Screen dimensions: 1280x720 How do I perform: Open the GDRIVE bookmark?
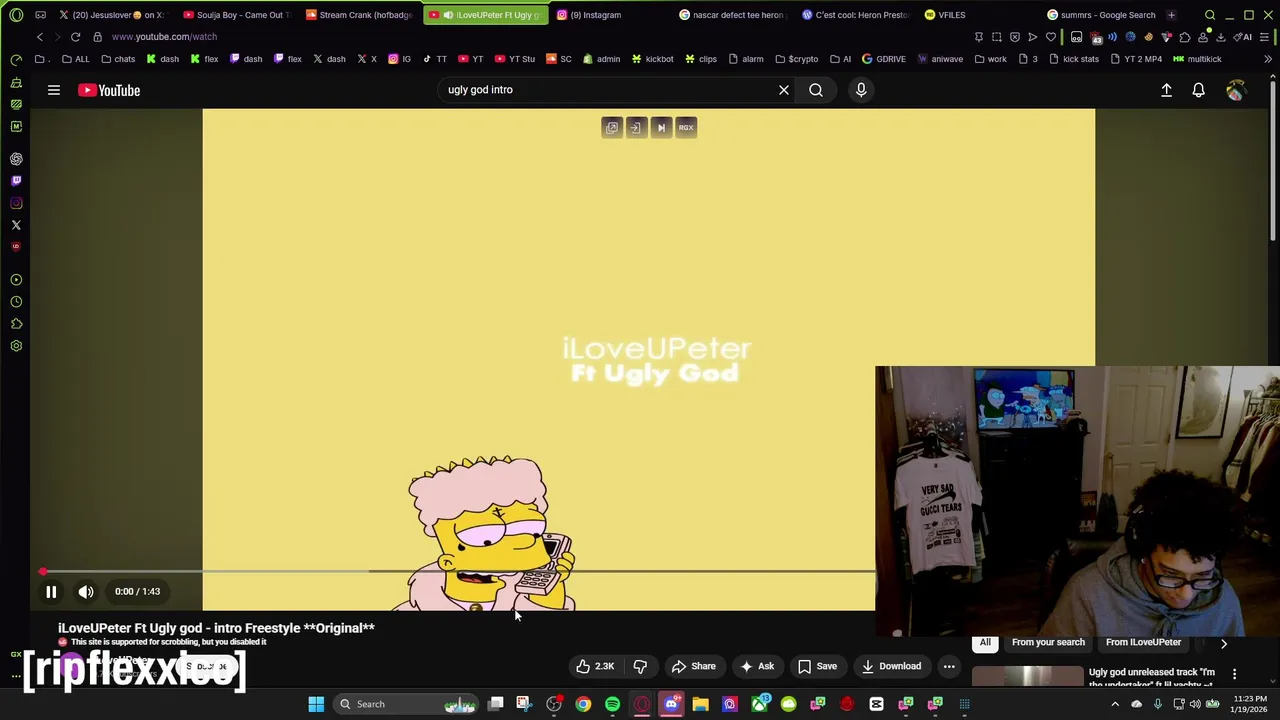pyautogui.click(x=883, y=59)
